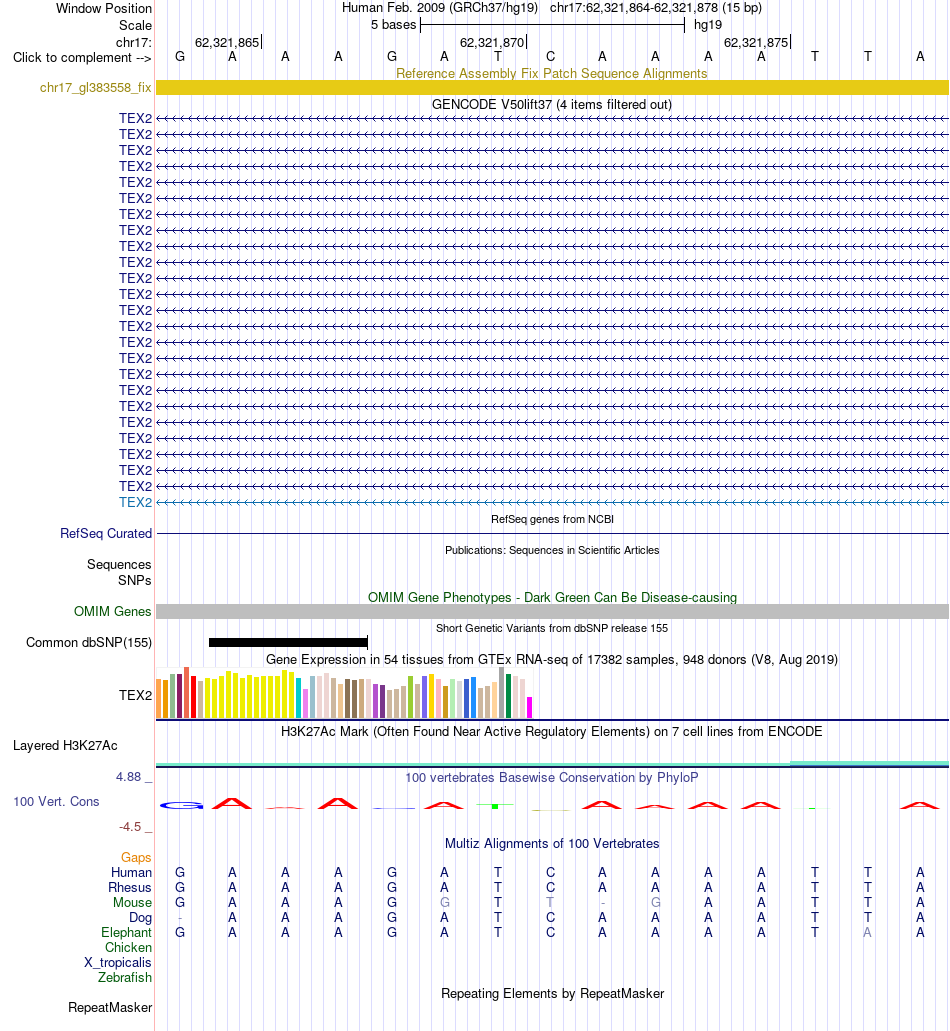Click the 'Window Position' label
950x1031 pixels.
(x=103, y=9)
